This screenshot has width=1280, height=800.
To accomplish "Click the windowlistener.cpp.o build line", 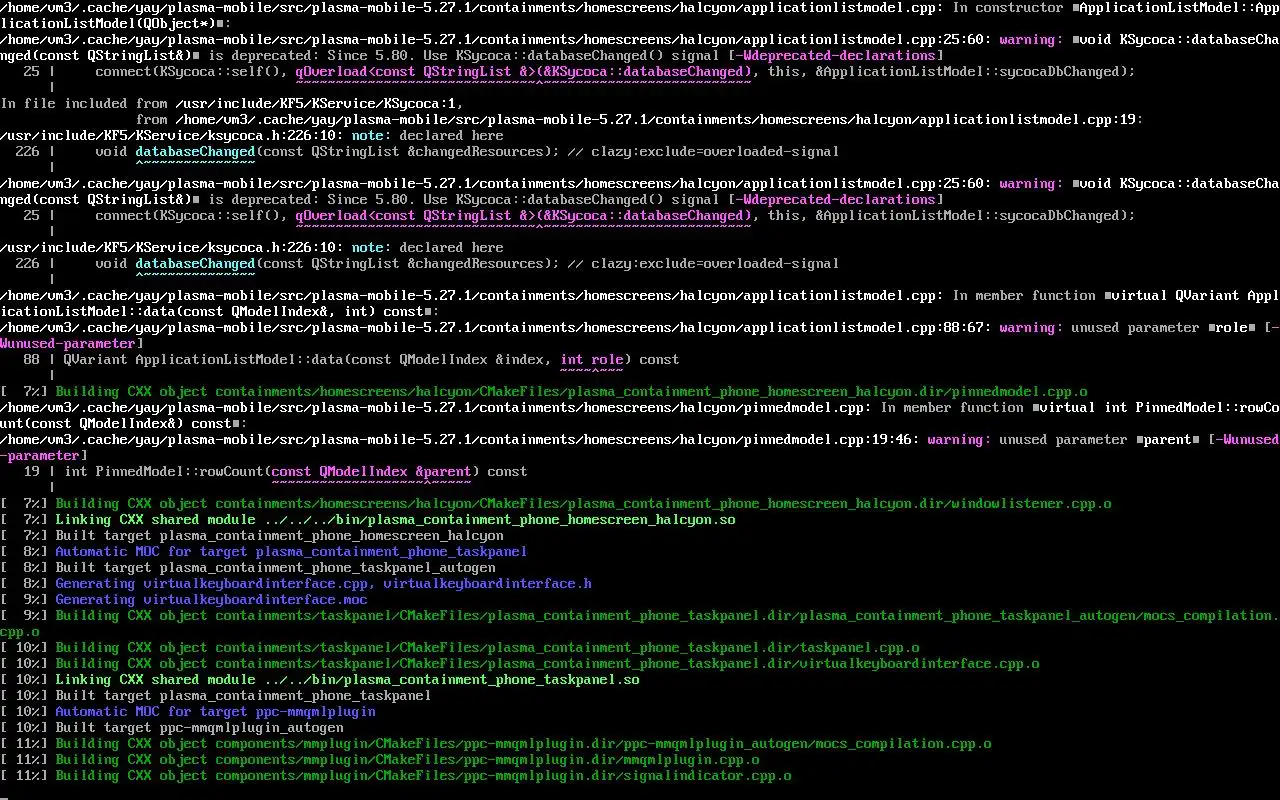I will click(556, 504).
